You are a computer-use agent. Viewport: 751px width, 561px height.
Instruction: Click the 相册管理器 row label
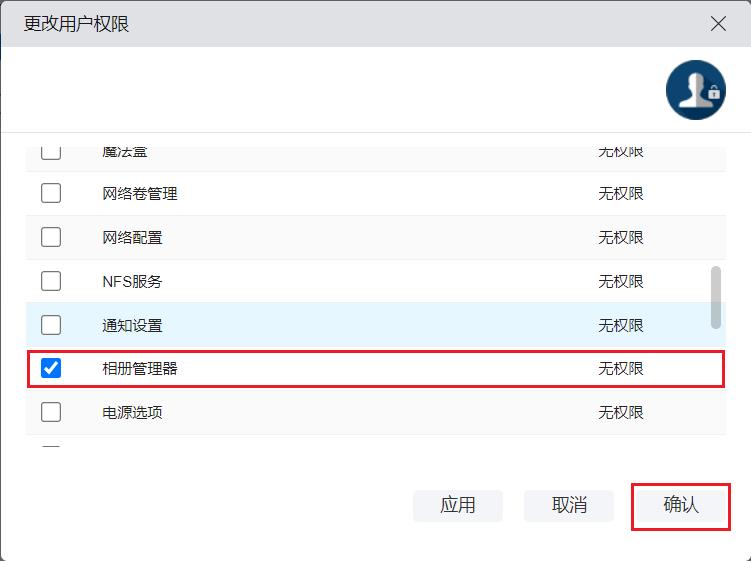(x=140, y=368)
